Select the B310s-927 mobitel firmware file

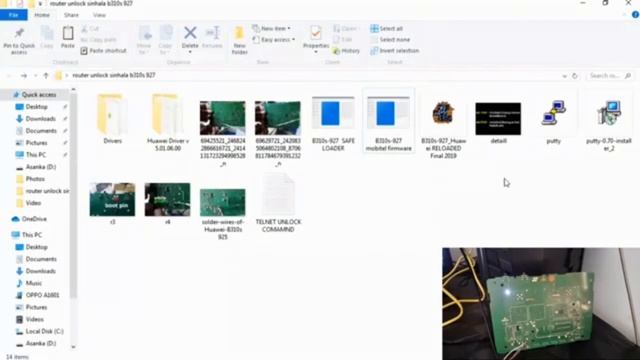(x=388, y=122)
